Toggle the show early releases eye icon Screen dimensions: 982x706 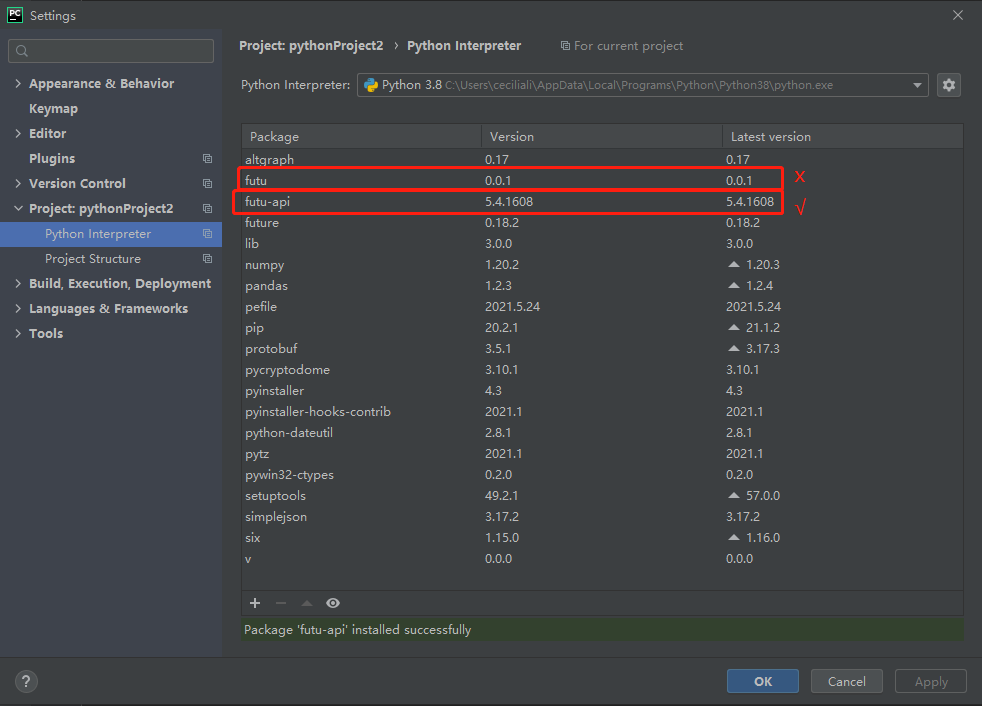(x=333, y=603)
